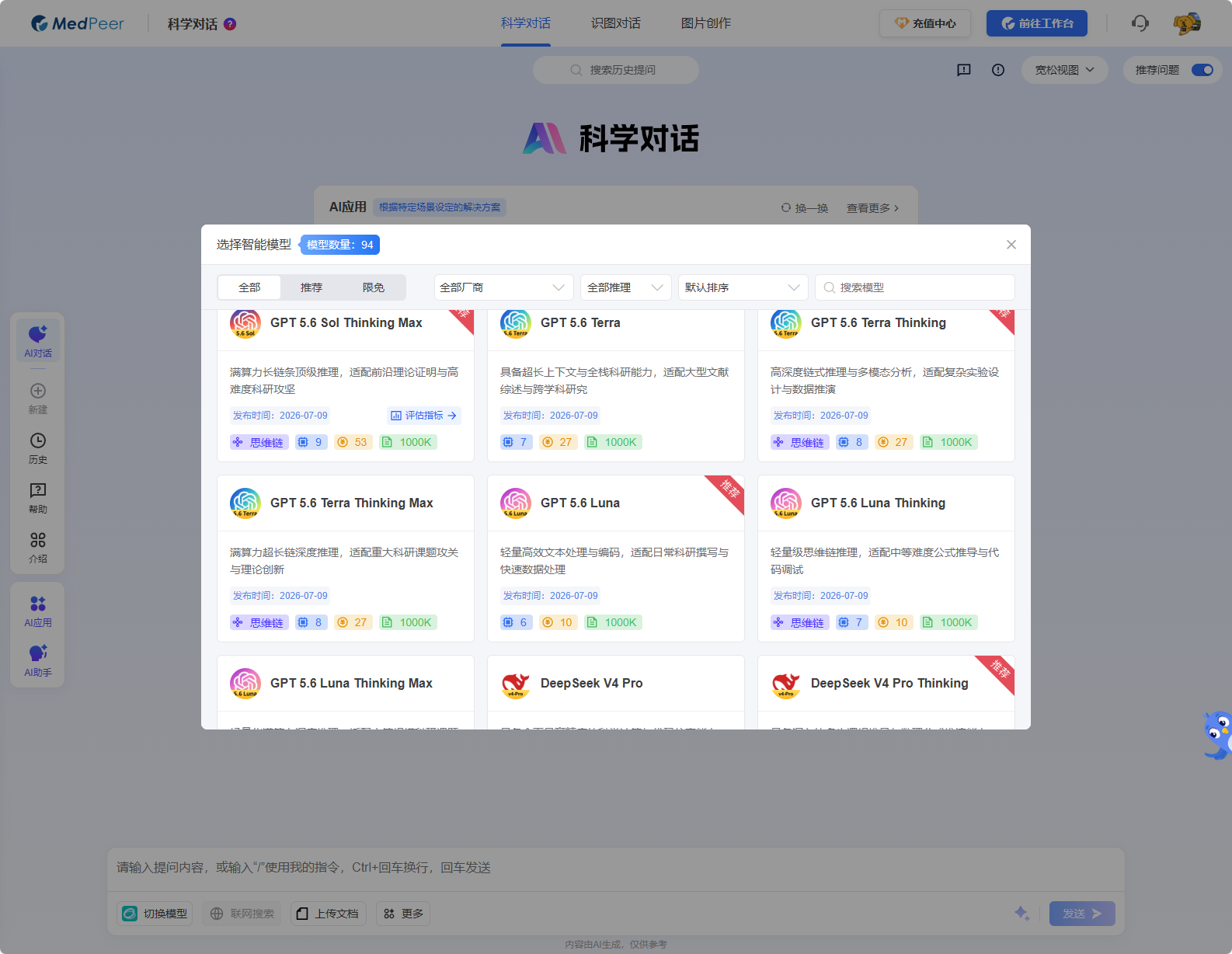Click the GPT 5.6 Terra Thinking logo
The height and width of the screenshot is (954, 1232).
786,323
